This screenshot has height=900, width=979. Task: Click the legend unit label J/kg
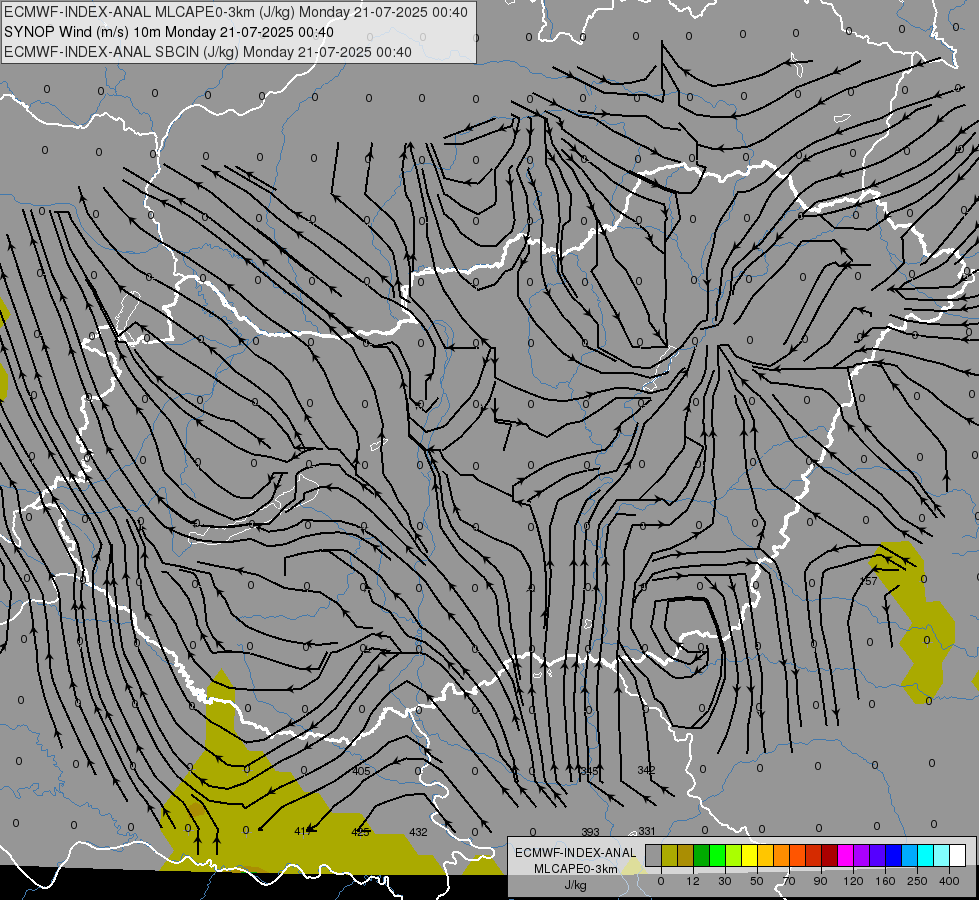coord(576,885)
